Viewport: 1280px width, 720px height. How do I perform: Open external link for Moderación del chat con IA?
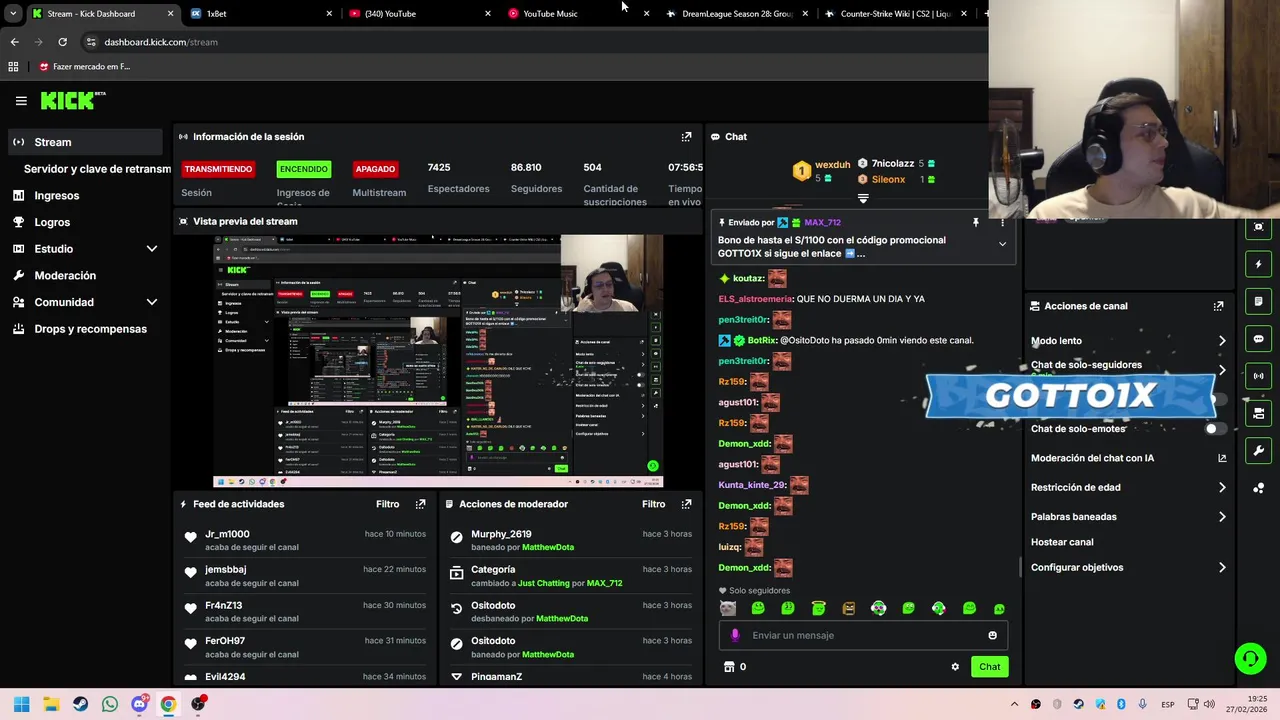click(1222, 458)
